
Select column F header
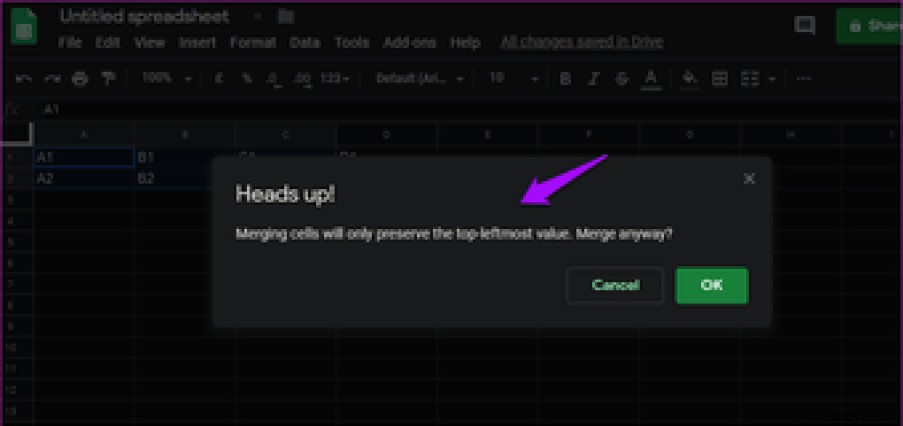[x=588, y=134]
